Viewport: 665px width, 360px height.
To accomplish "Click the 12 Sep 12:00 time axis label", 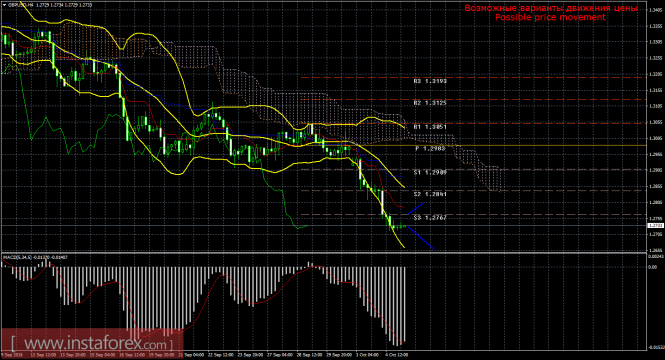I will click(43, 354).
